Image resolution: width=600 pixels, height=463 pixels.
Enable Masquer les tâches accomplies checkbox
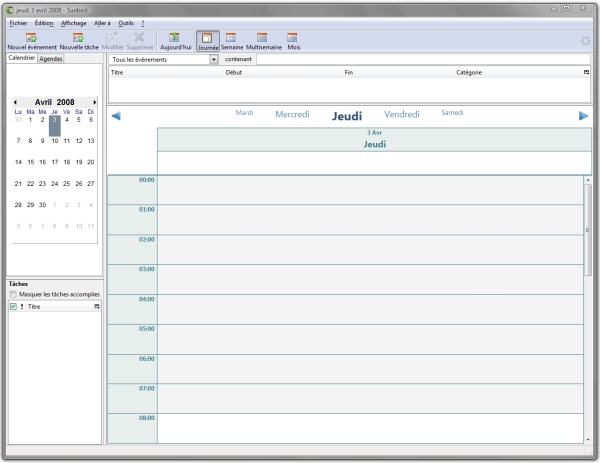[12, 294]
